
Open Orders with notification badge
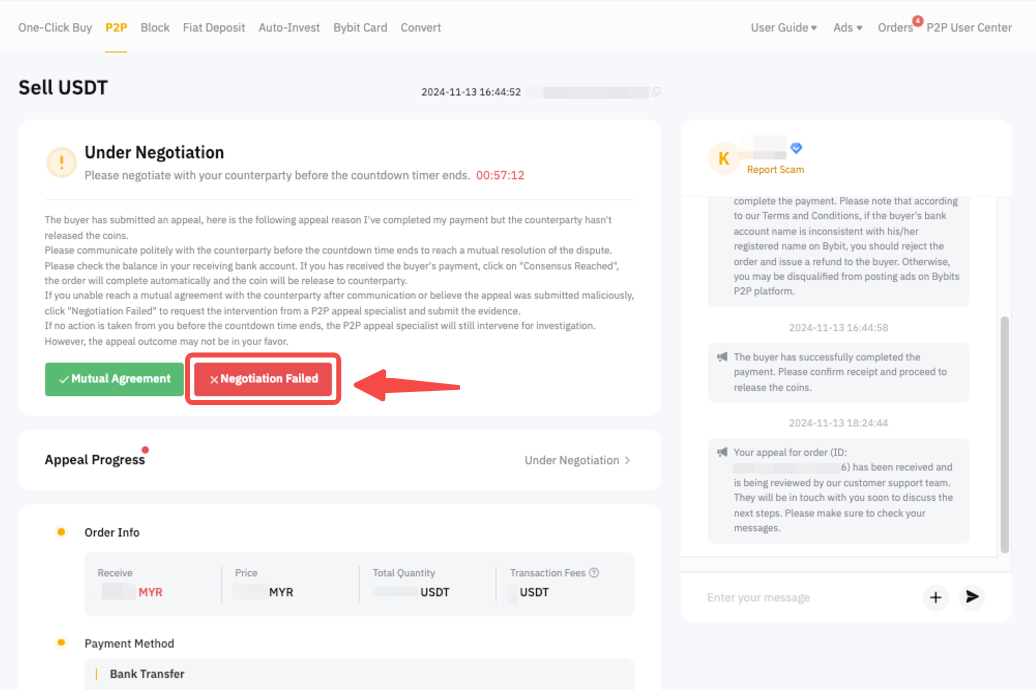click(x=896, y=28)
